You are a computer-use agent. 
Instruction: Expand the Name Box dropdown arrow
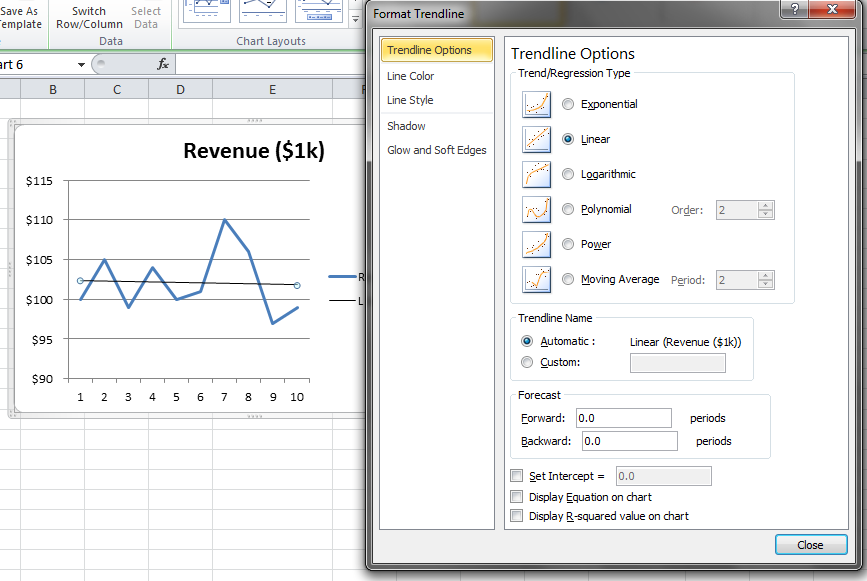coord(81,65)
